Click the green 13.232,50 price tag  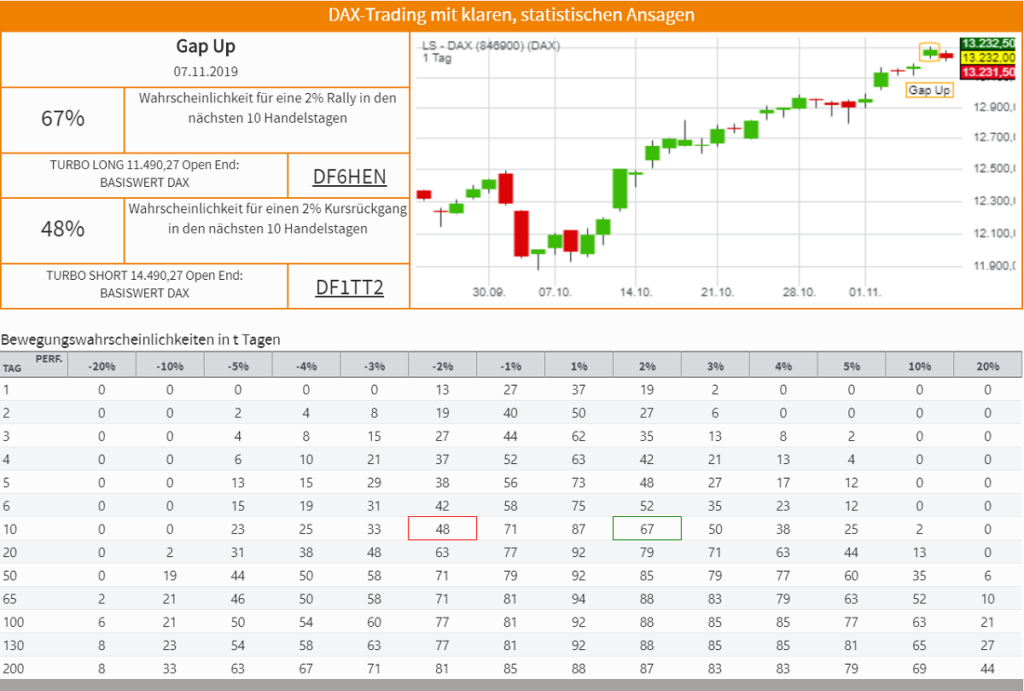click(987, 44)
